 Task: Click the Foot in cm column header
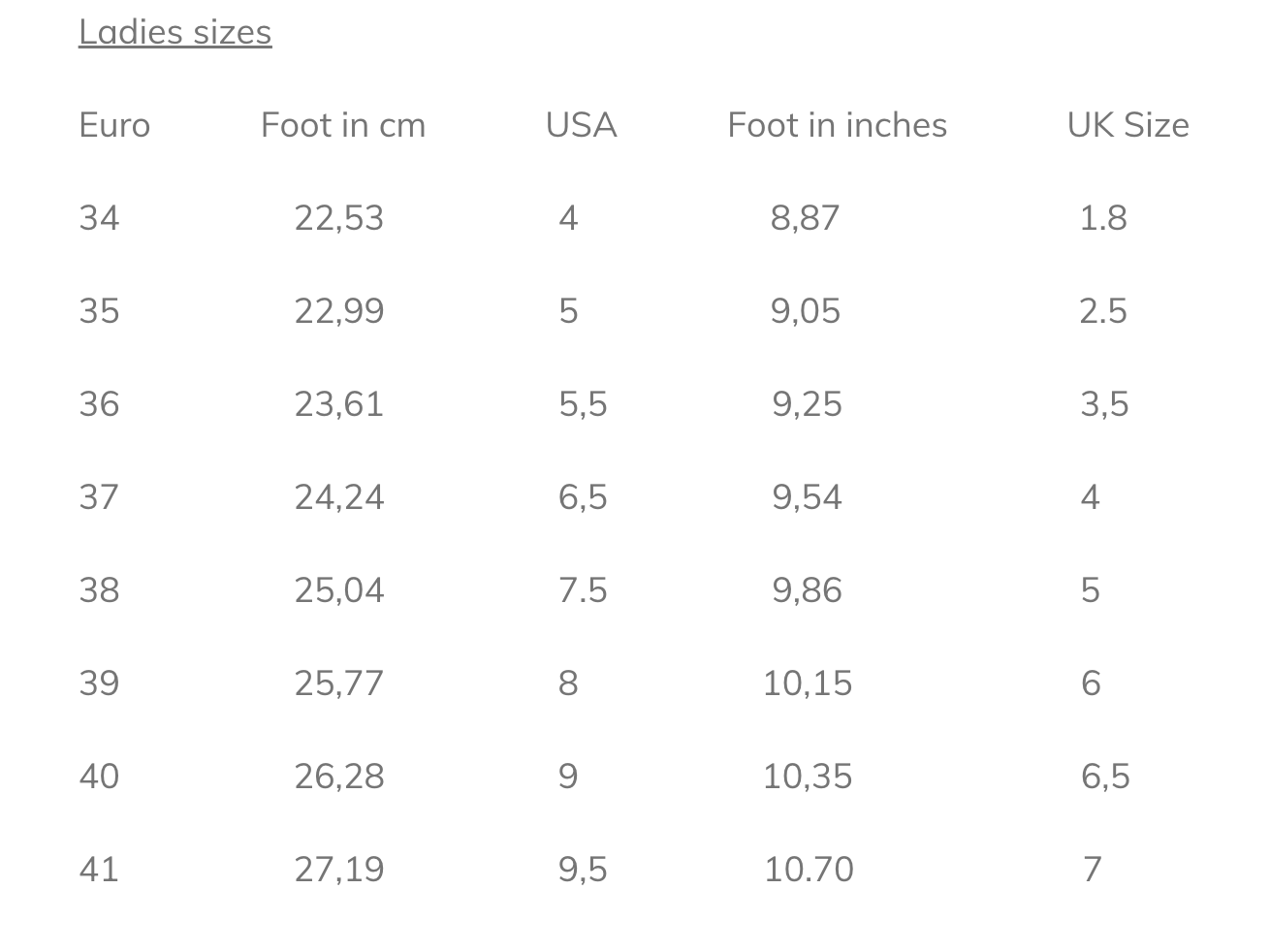[343, 125]
